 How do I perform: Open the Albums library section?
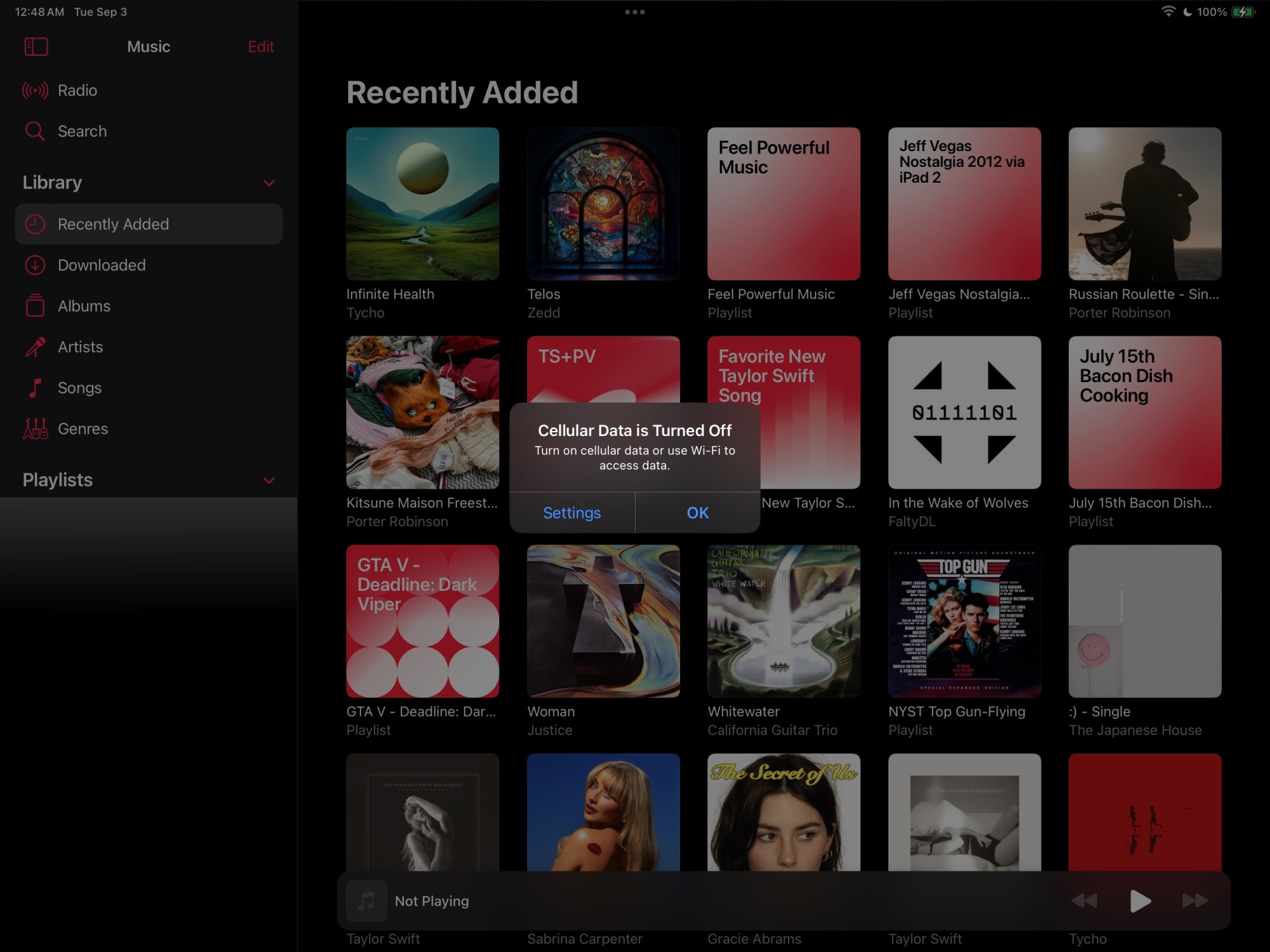tap(84, 306)
